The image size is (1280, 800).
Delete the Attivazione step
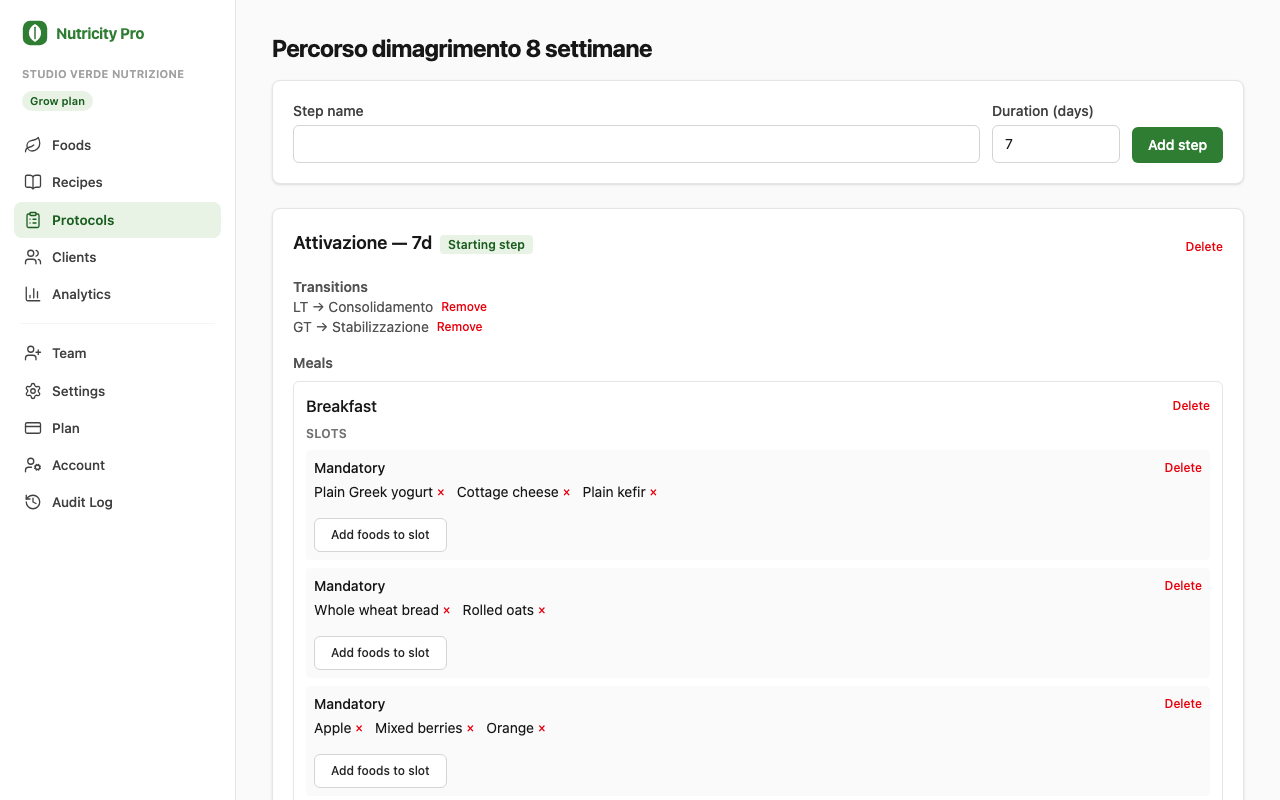coord(1204,247)
